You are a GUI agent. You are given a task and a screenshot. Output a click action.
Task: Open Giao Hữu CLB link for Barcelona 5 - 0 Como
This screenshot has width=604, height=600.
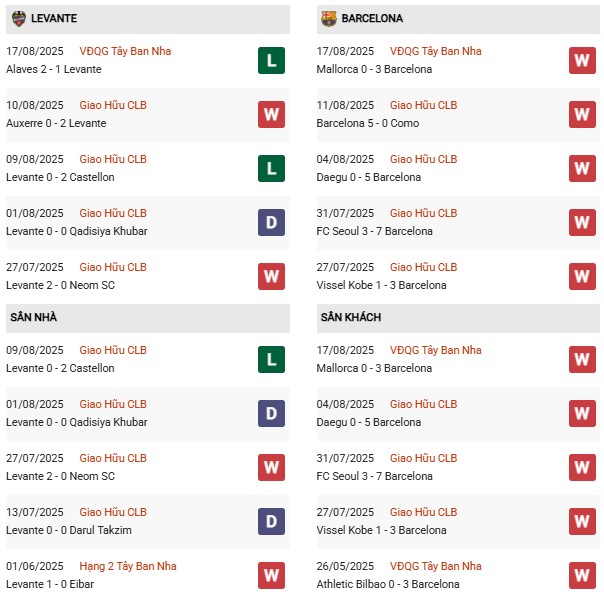point(423,105)
